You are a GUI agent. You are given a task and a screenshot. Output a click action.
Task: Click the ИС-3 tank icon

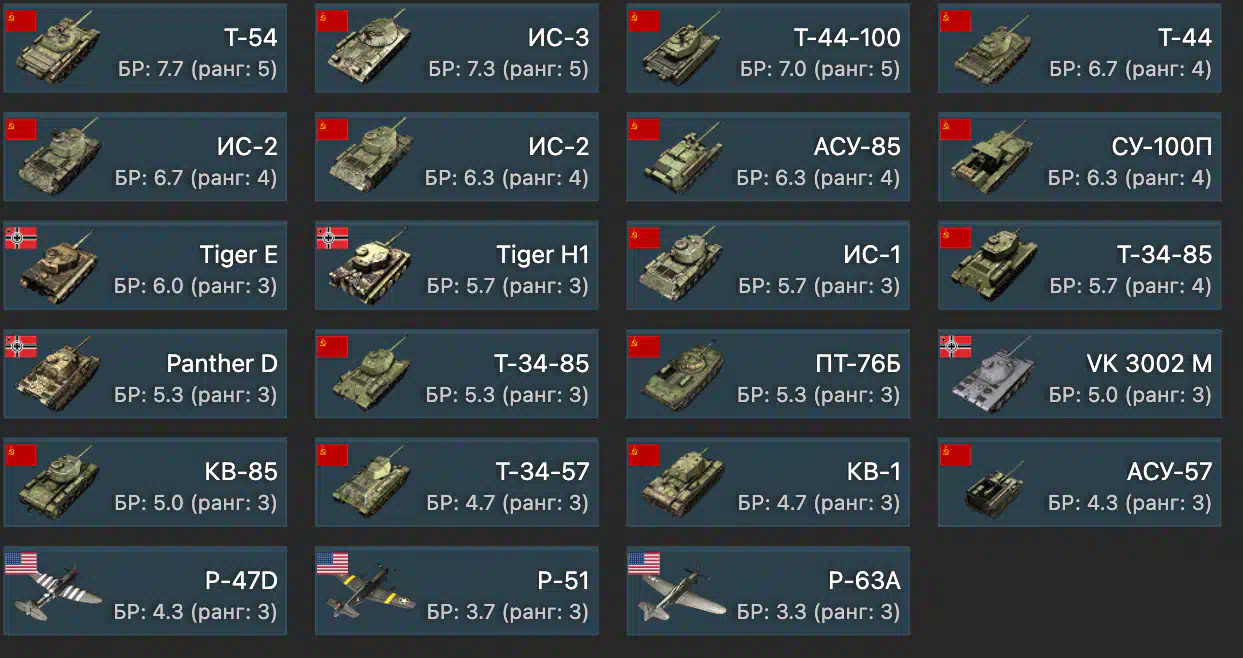coord(370,50)
